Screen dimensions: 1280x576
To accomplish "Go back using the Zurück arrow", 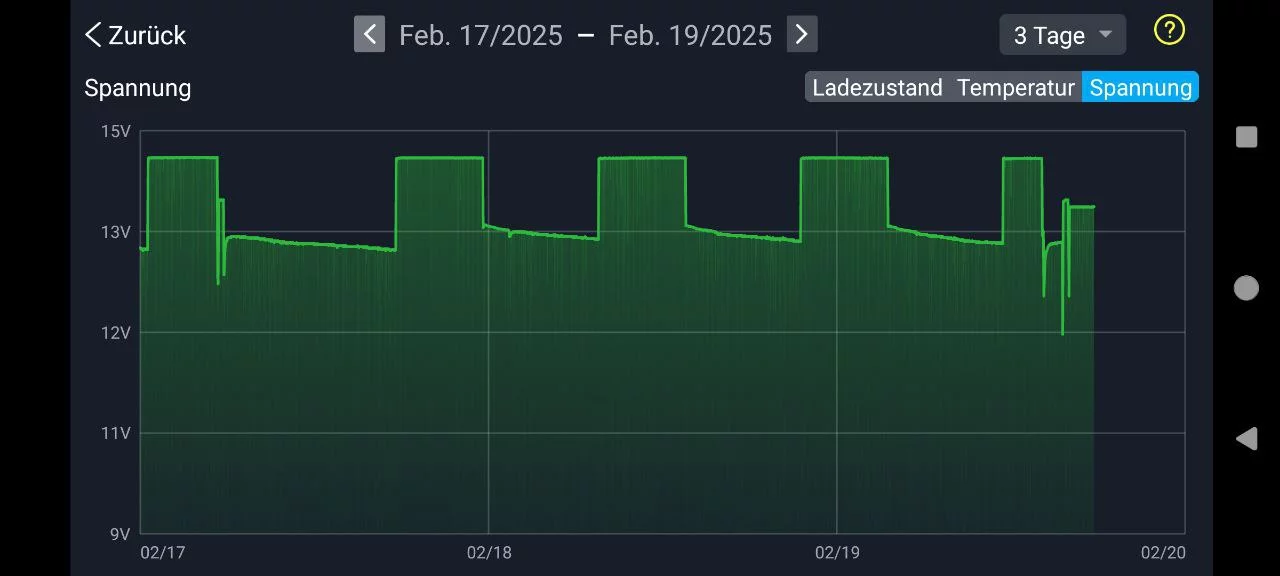I will pos(135,35).
